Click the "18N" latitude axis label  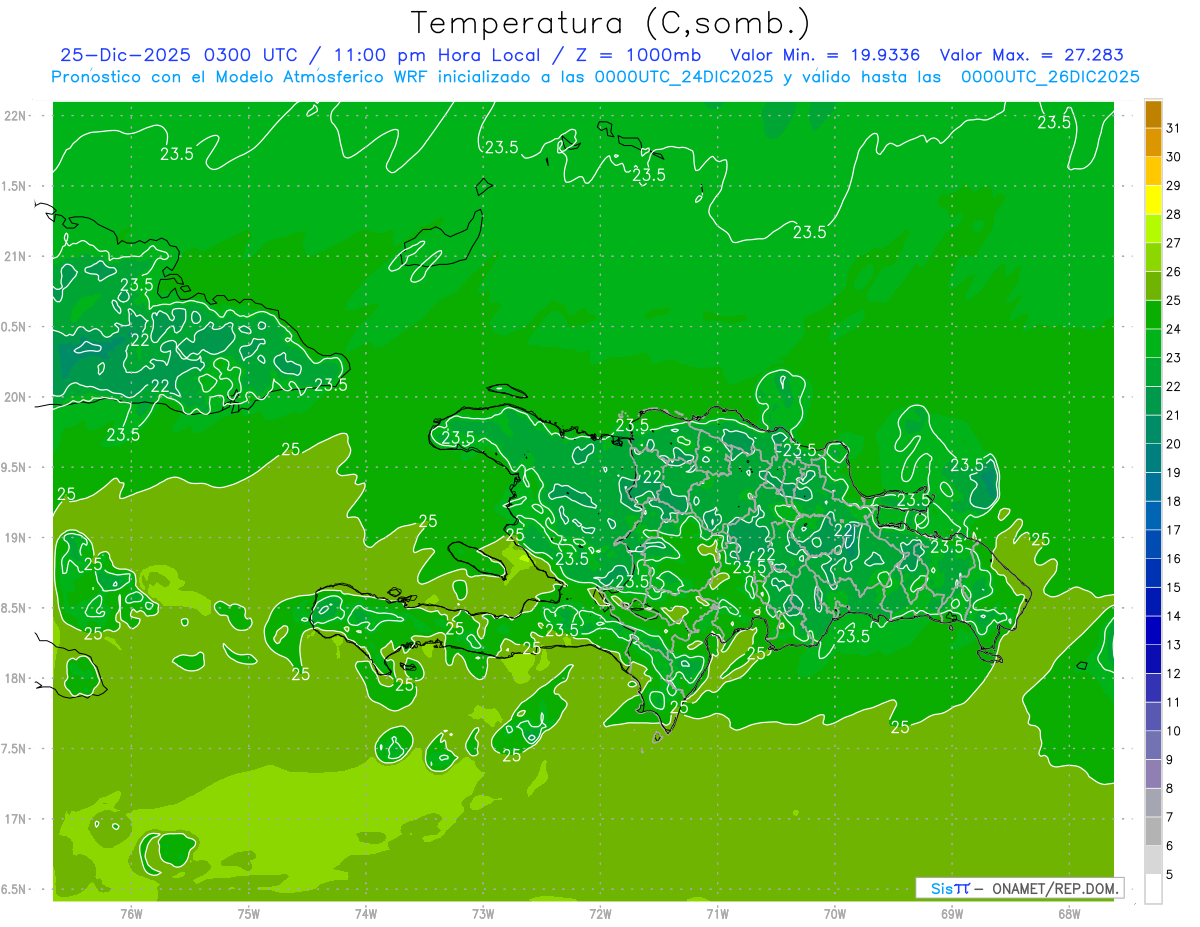[16, 678]
